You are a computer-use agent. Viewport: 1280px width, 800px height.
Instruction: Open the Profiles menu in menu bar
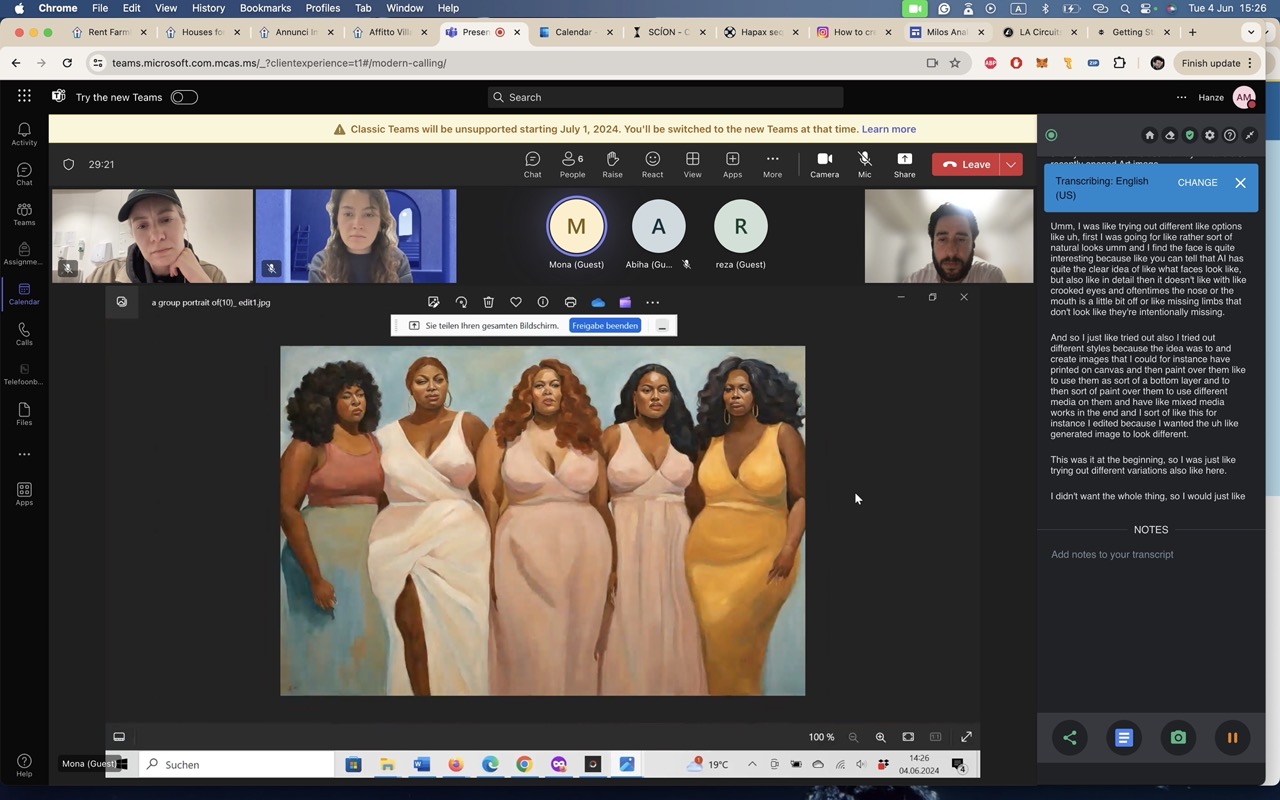[322, 8]
